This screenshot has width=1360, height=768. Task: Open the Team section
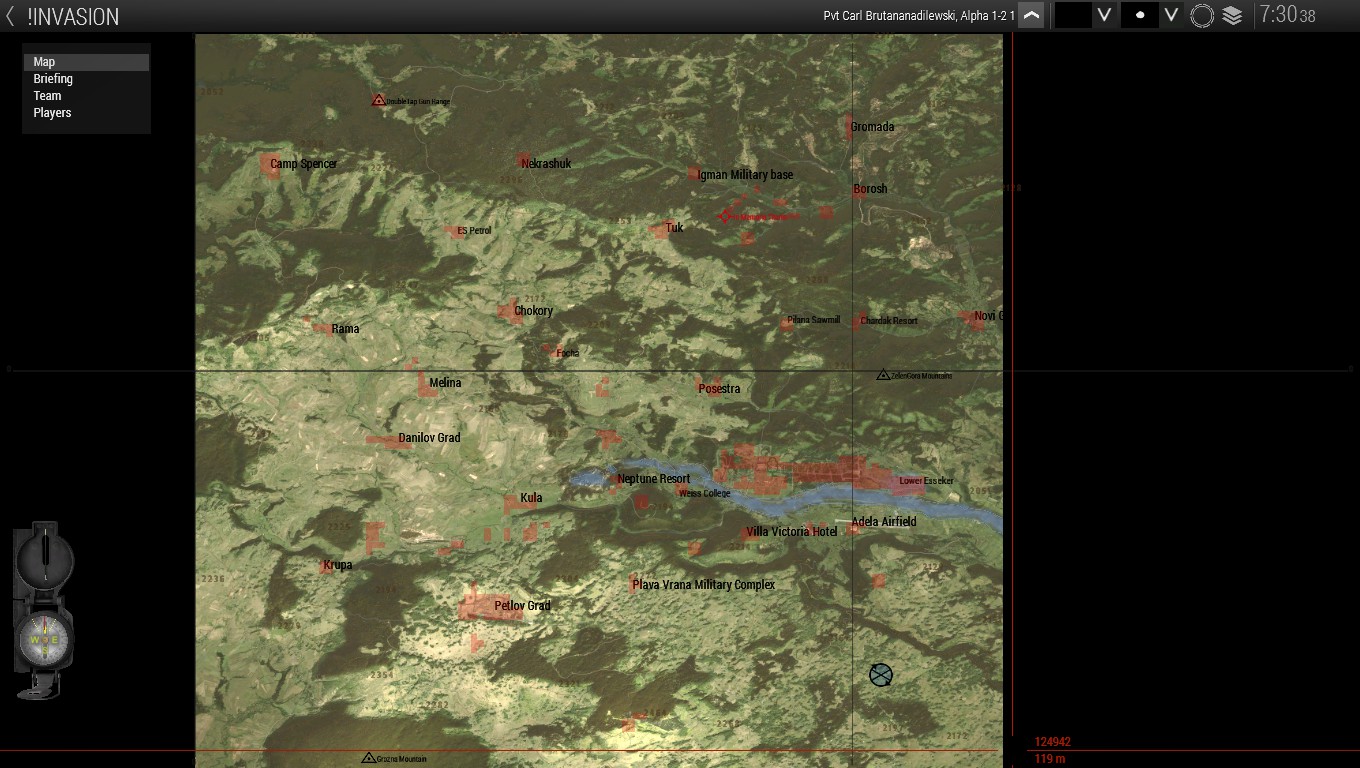[x=86, y=96]
